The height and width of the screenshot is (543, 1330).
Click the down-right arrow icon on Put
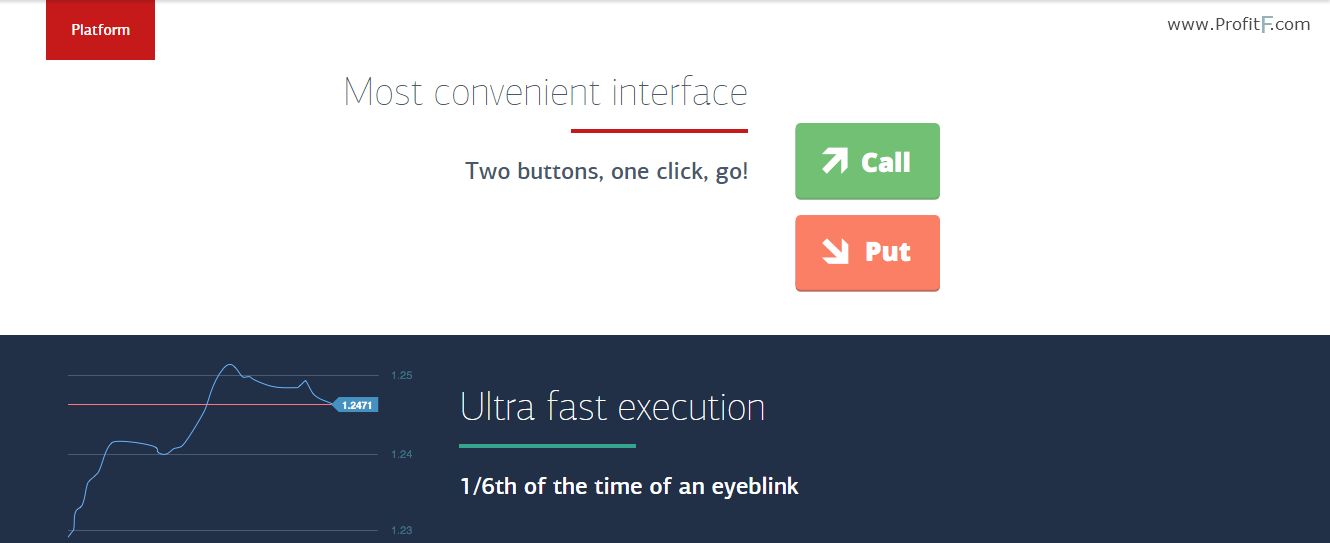tap(836, 251)
